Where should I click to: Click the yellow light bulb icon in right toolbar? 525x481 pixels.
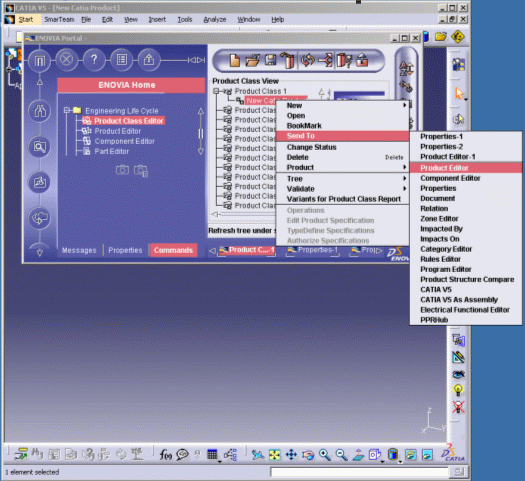click(x=458, y=390)
